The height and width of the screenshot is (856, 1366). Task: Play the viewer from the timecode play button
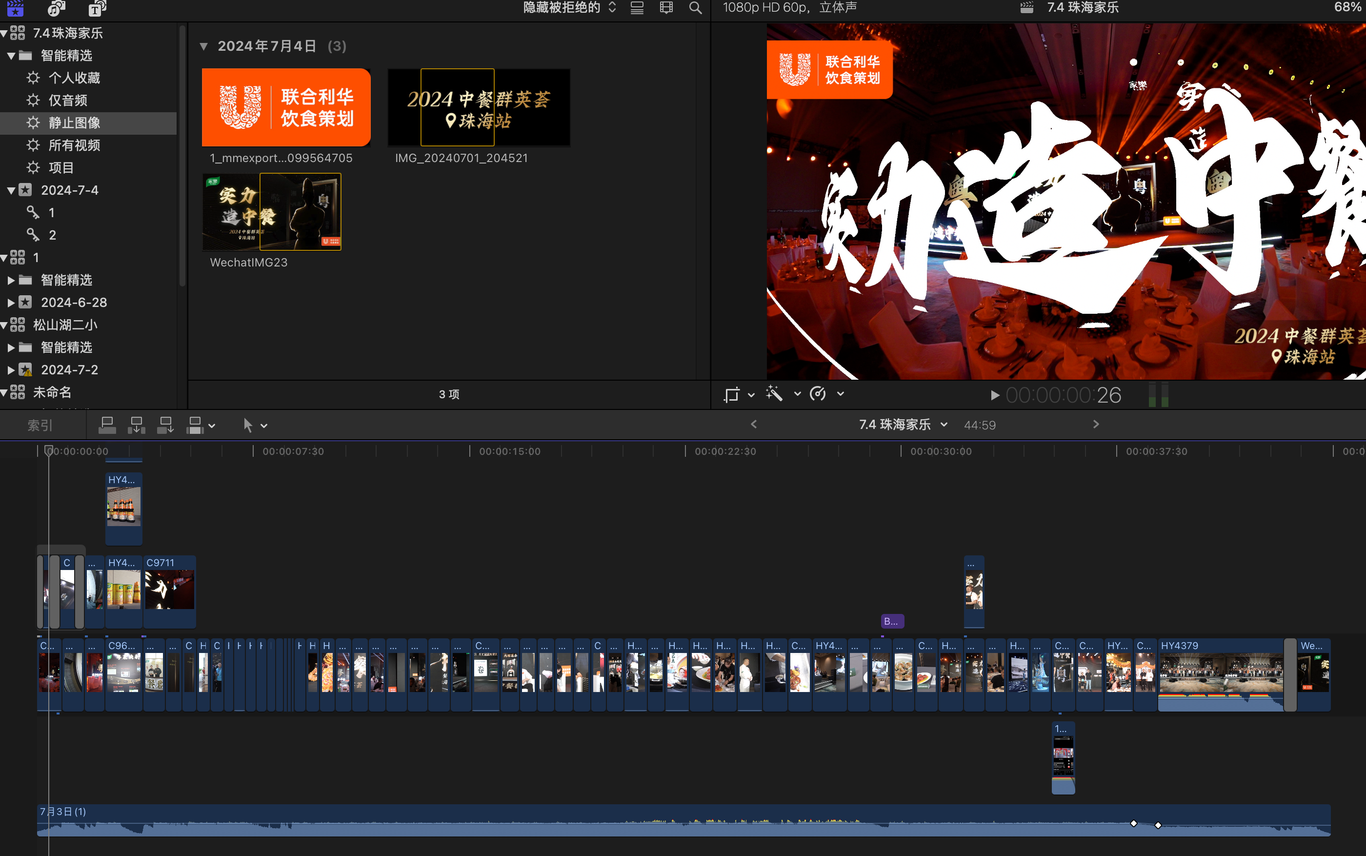click(x=994, y=396)
